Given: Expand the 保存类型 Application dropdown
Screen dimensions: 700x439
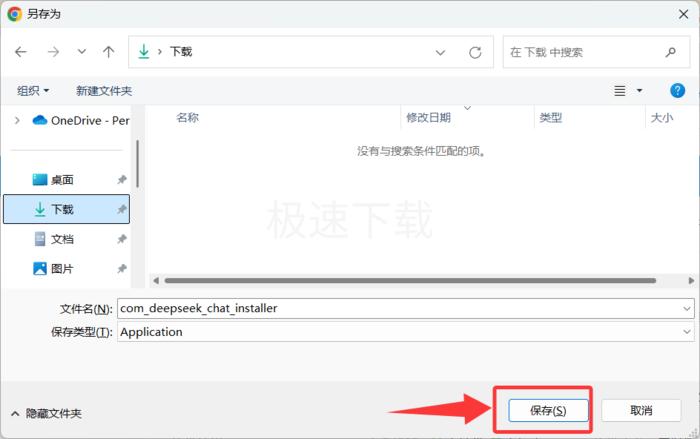Looking at the screenshot, I should tap(687, 332).
